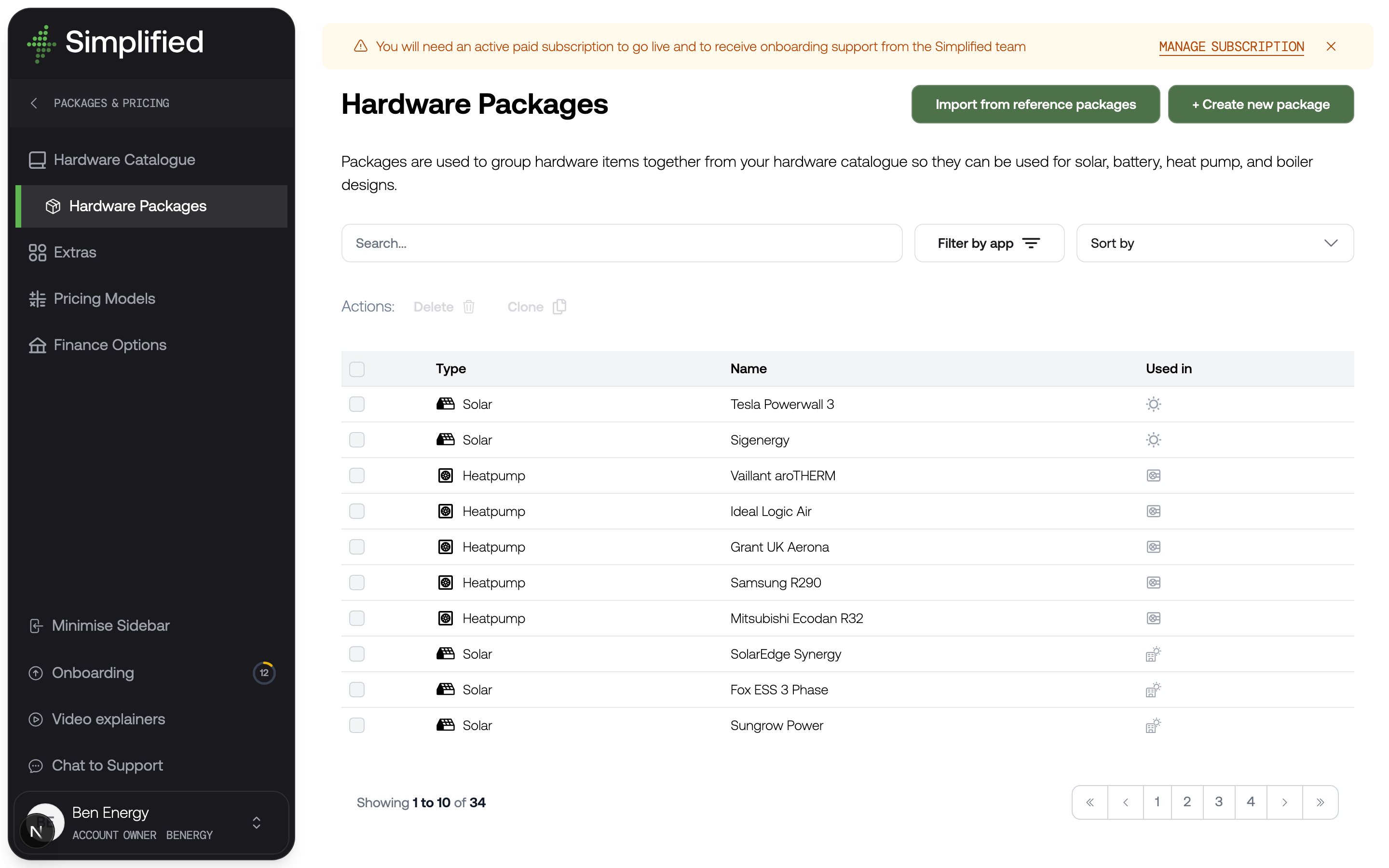
Task: Click the Minimise Sidebar icon
Action: pos(36,626)
